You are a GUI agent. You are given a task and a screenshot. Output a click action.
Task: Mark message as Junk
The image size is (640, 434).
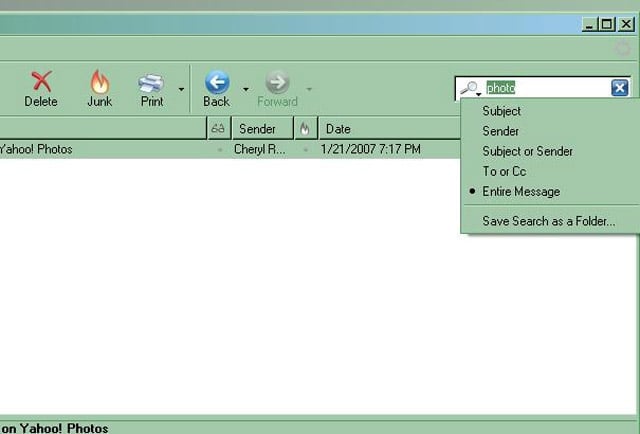coord(100,89)
